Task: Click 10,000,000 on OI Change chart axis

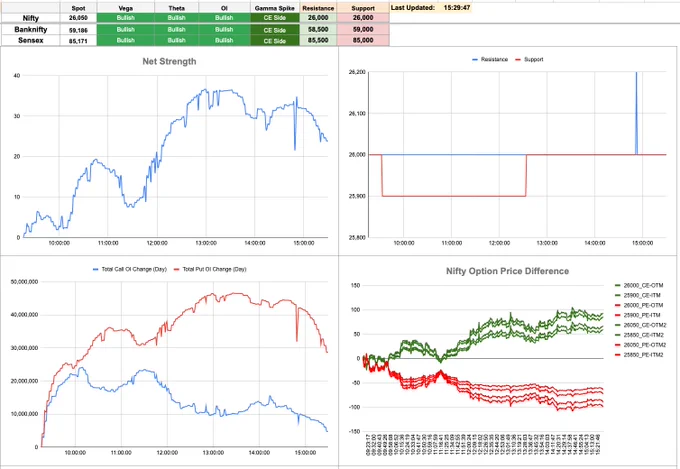Action: click(x=24, y=414)
